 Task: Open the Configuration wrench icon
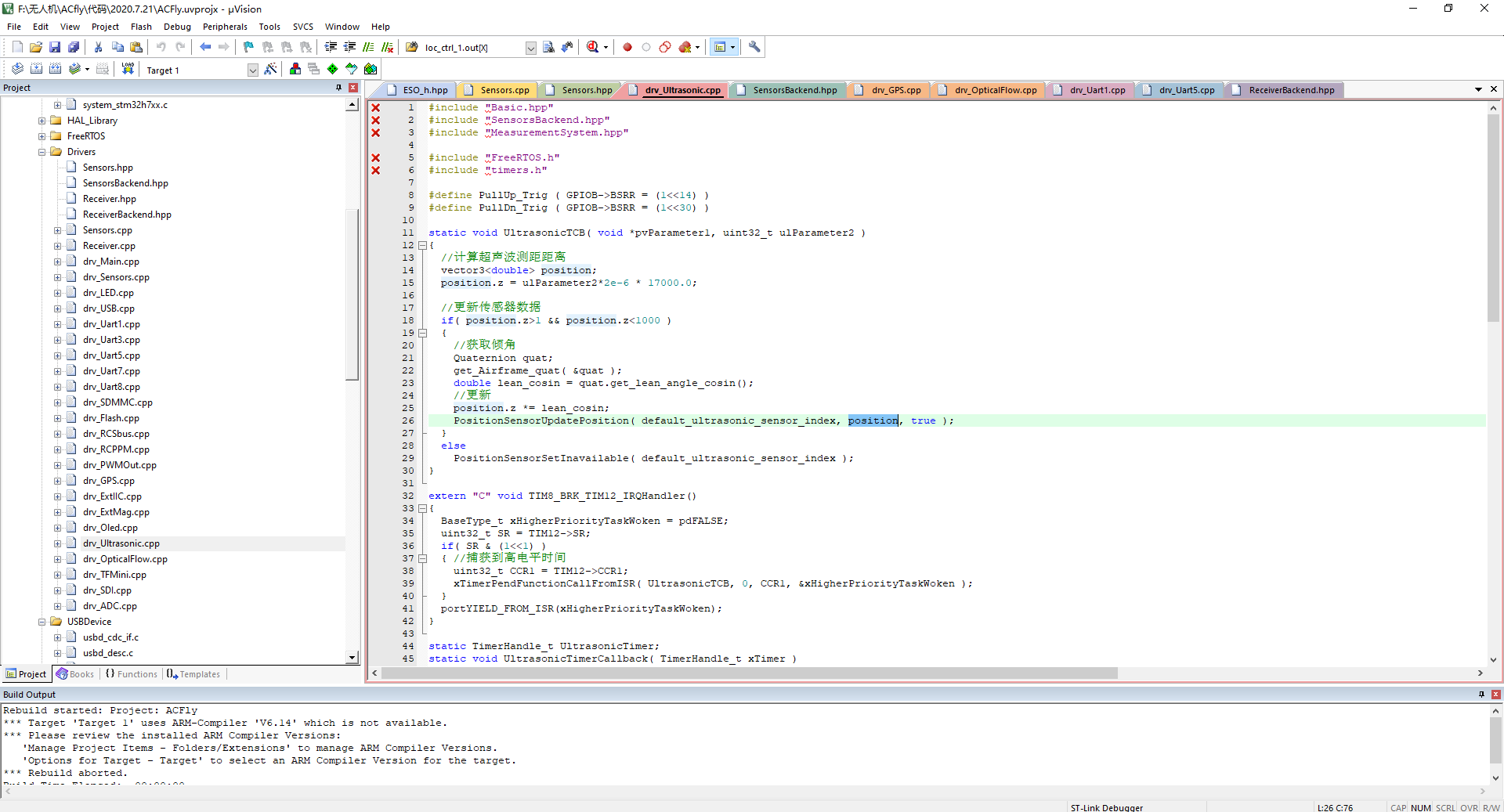(754, 47)
